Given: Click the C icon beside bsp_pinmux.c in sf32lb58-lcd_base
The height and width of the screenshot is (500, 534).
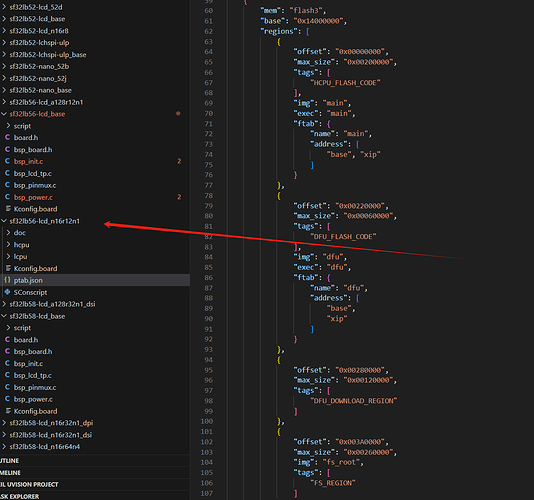Looking at the screenshot, I should pyautogui.click(x=7, y=387).
